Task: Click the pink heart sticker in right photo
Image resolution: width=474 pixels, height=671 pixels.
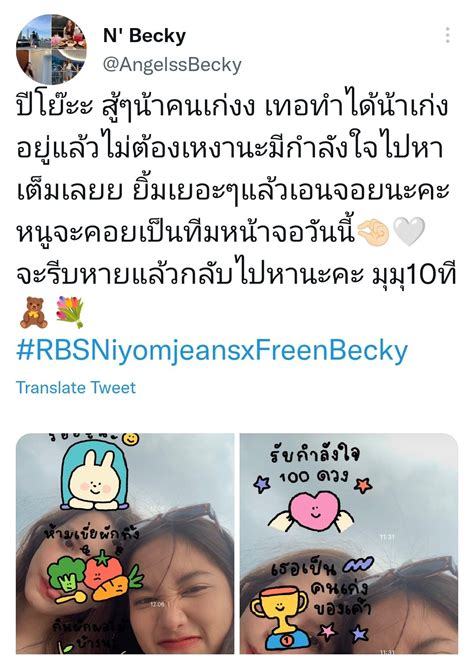Action: click(x=314, y=512)
